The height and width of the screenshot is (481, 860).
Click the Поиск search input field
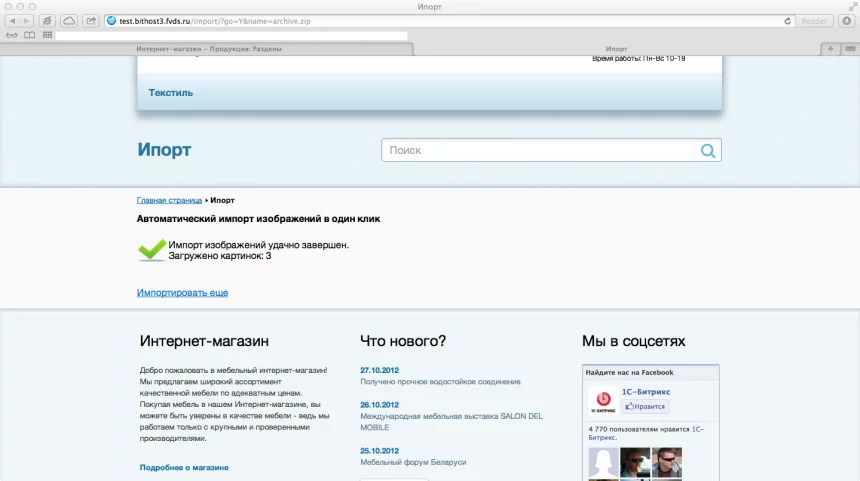[x=538, y=151]
